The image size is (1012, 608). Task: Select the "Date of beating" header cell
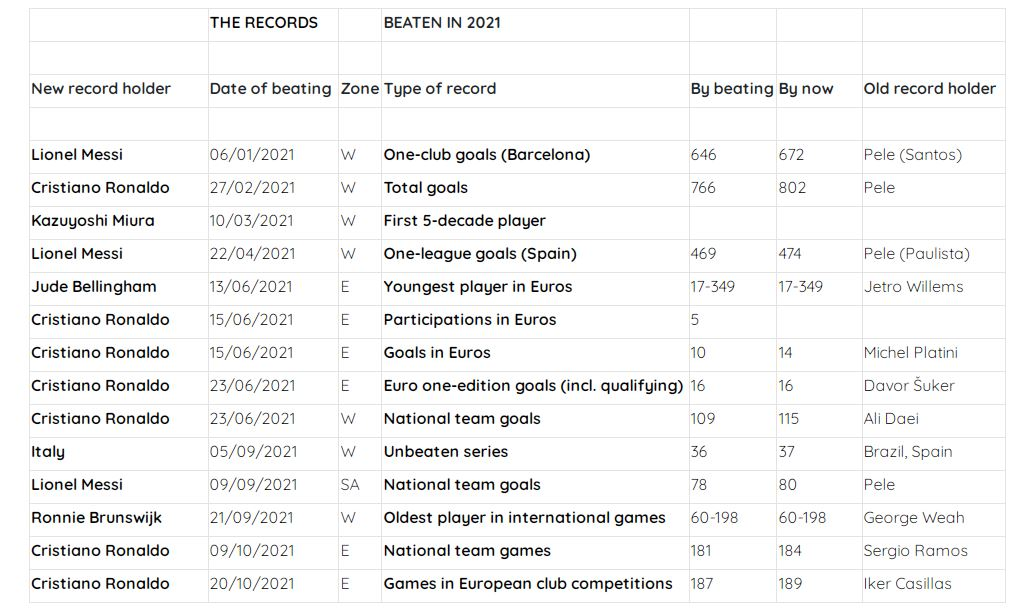point(270,89)
